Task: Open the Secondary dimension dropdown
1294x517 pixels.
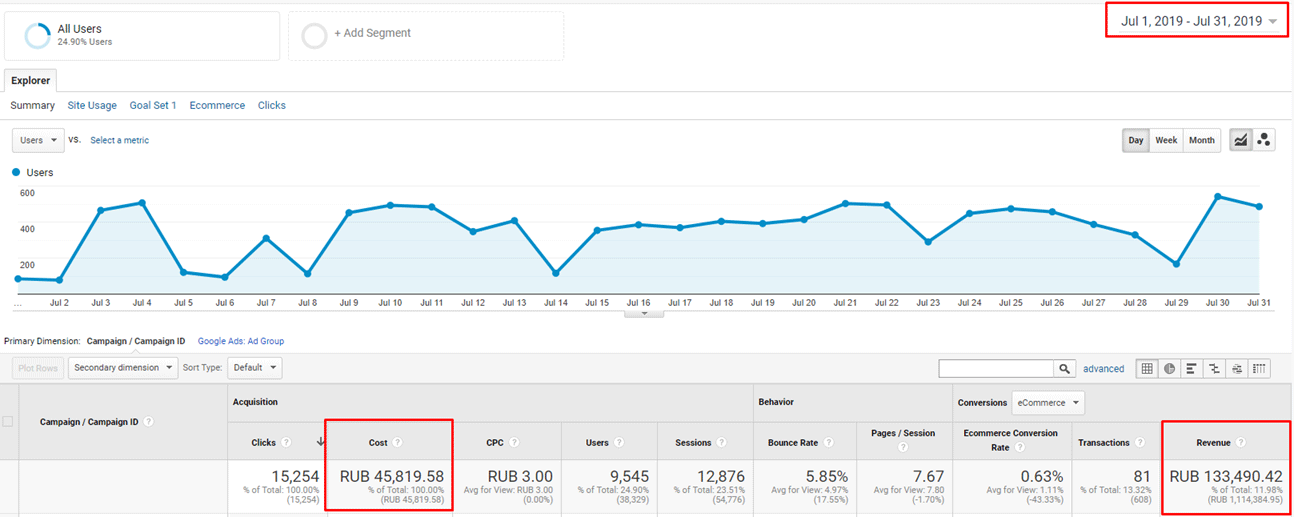Action: click(x=121, y=368)
